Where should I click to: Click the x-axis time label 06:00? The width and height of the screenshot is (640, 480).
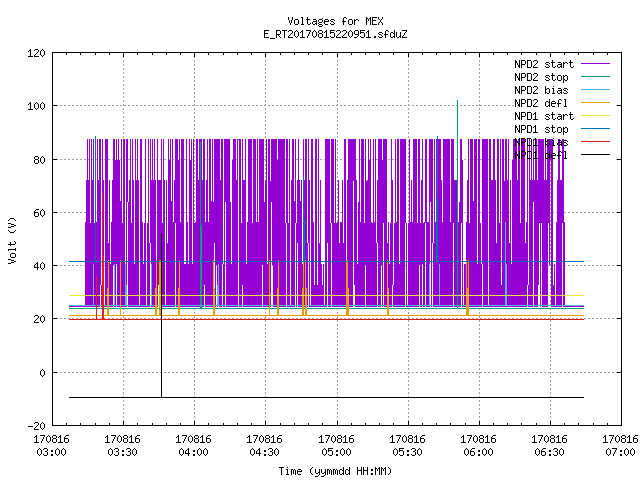coord(478,453)
